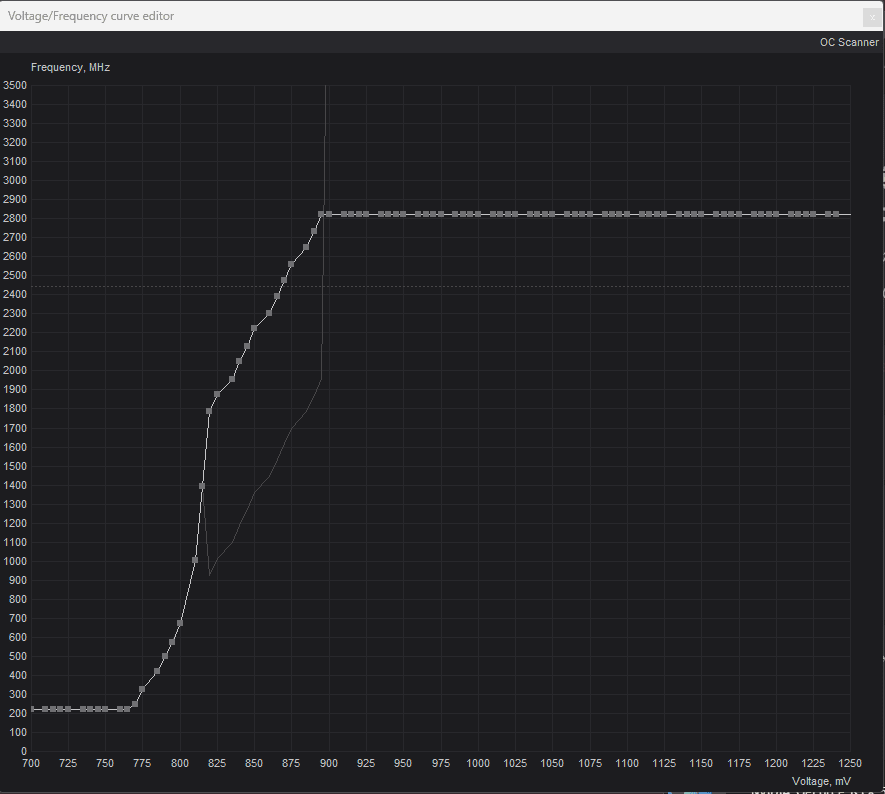This screenshot has width=885, height=794.
Task: Select the curve point at 775 mV near 330 MHz
Action: tap(142, 689)
